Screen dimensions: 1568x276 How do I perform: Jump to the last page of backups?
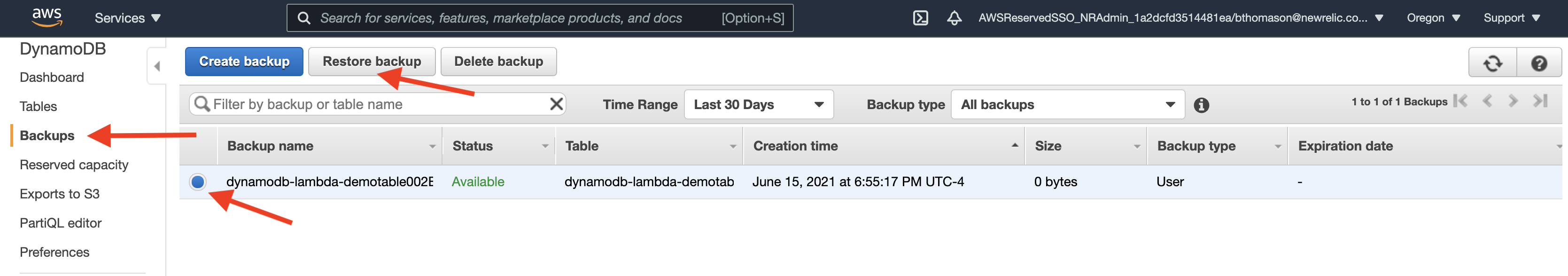tap(1540, 101)
